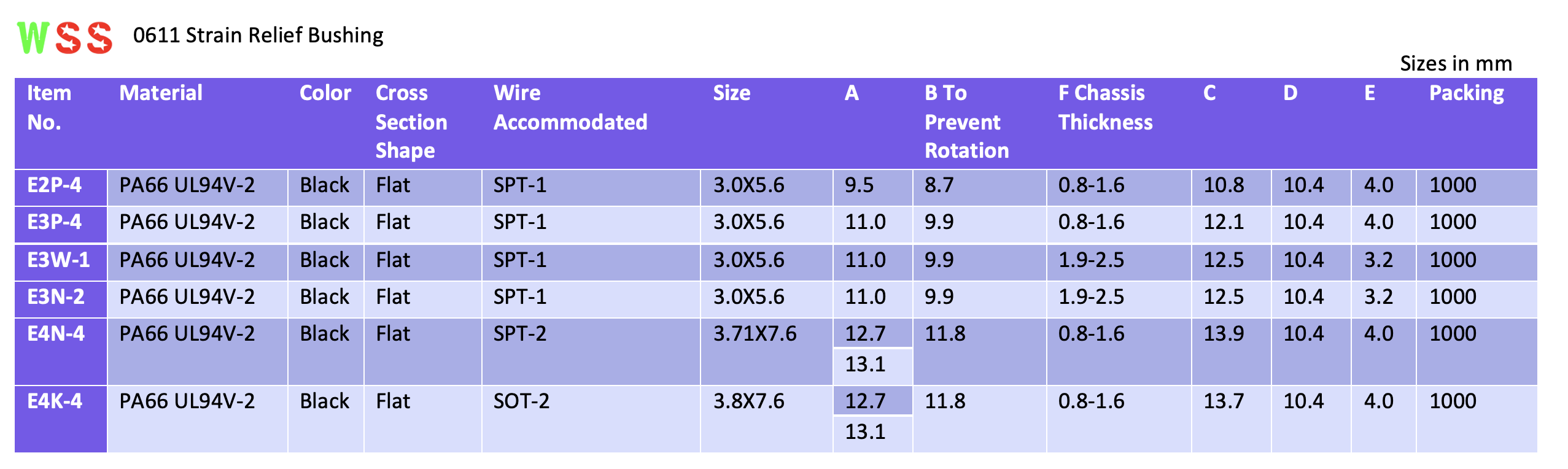Click the WSS logo
The height and width of the screenshot is (469, 1568).
click(x=64, y=37)
